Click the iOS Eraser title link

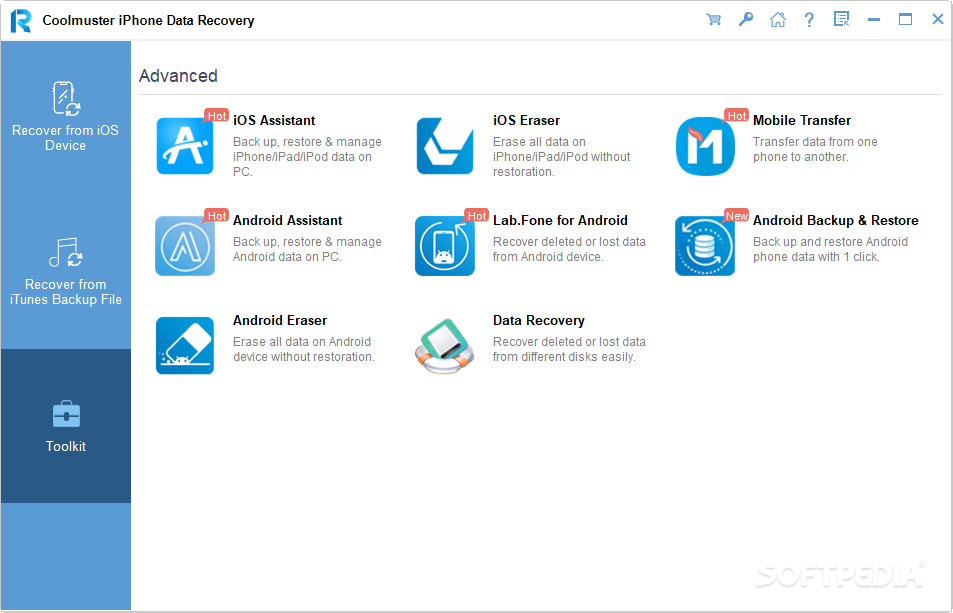(526, 120)
